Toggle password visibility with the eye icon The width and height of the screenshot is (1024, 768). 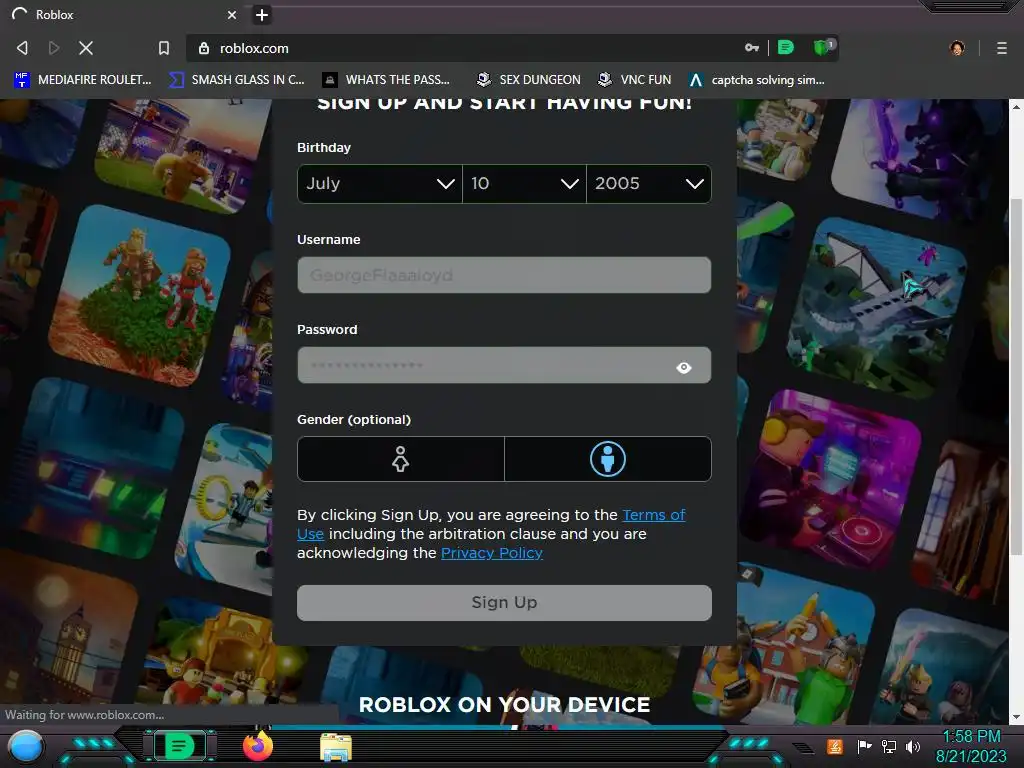pyautogui.click(x=684, y=368)
